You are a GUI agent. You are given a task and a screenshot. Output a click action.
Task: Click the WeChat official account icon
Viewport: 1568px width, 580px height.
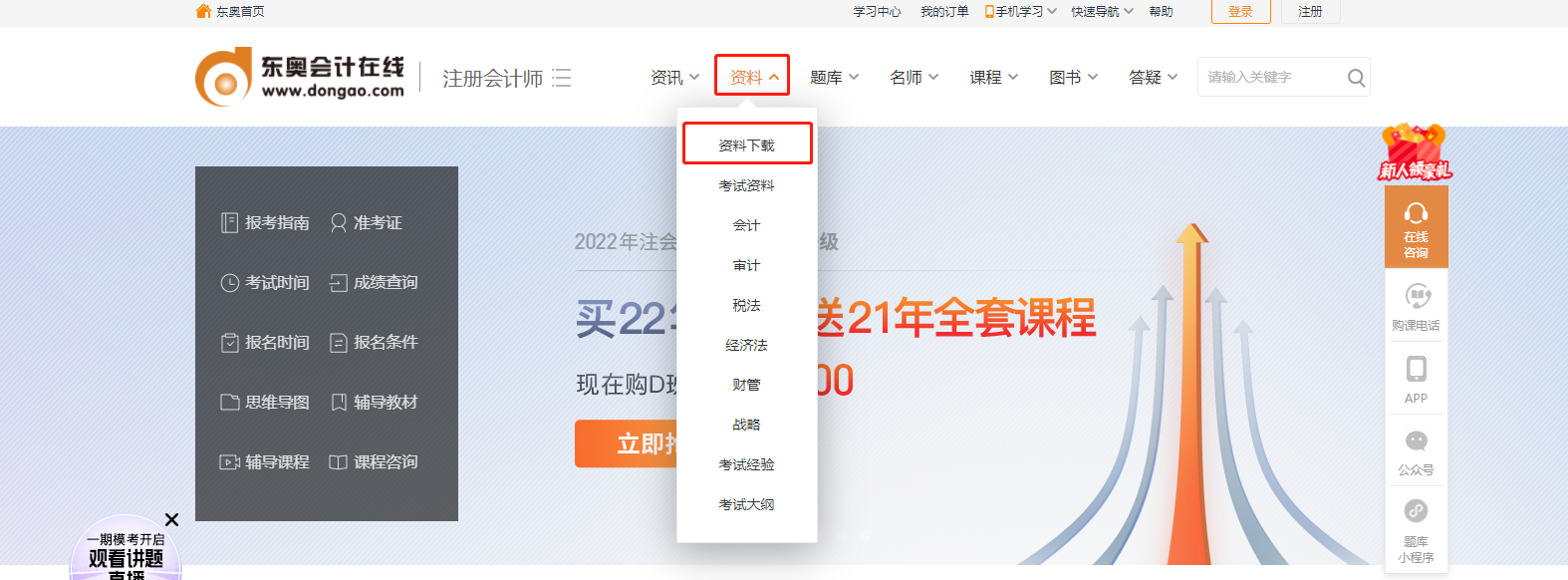point(1416,441)
